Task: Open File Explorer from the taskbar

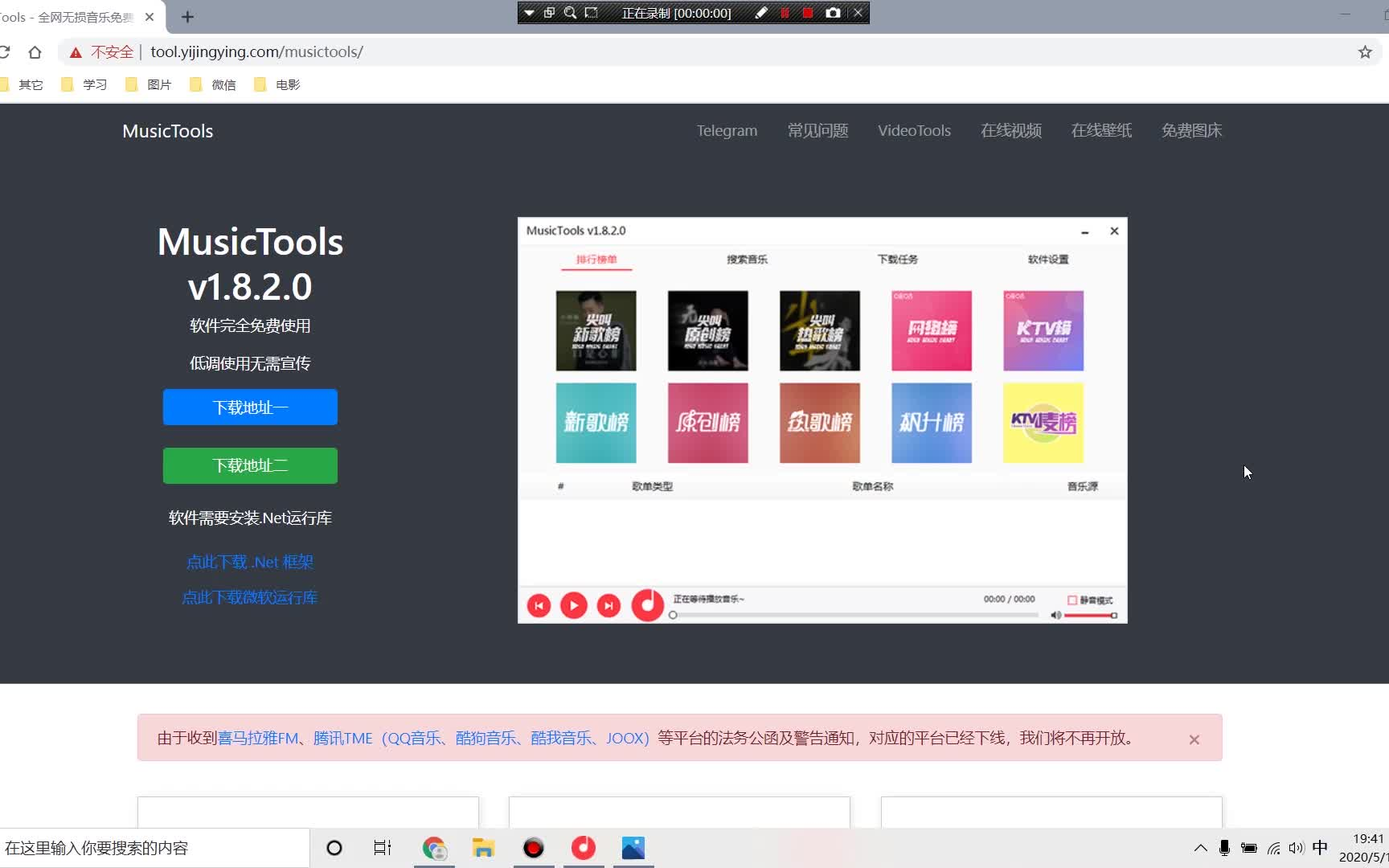Action: [x=483, y=848]
